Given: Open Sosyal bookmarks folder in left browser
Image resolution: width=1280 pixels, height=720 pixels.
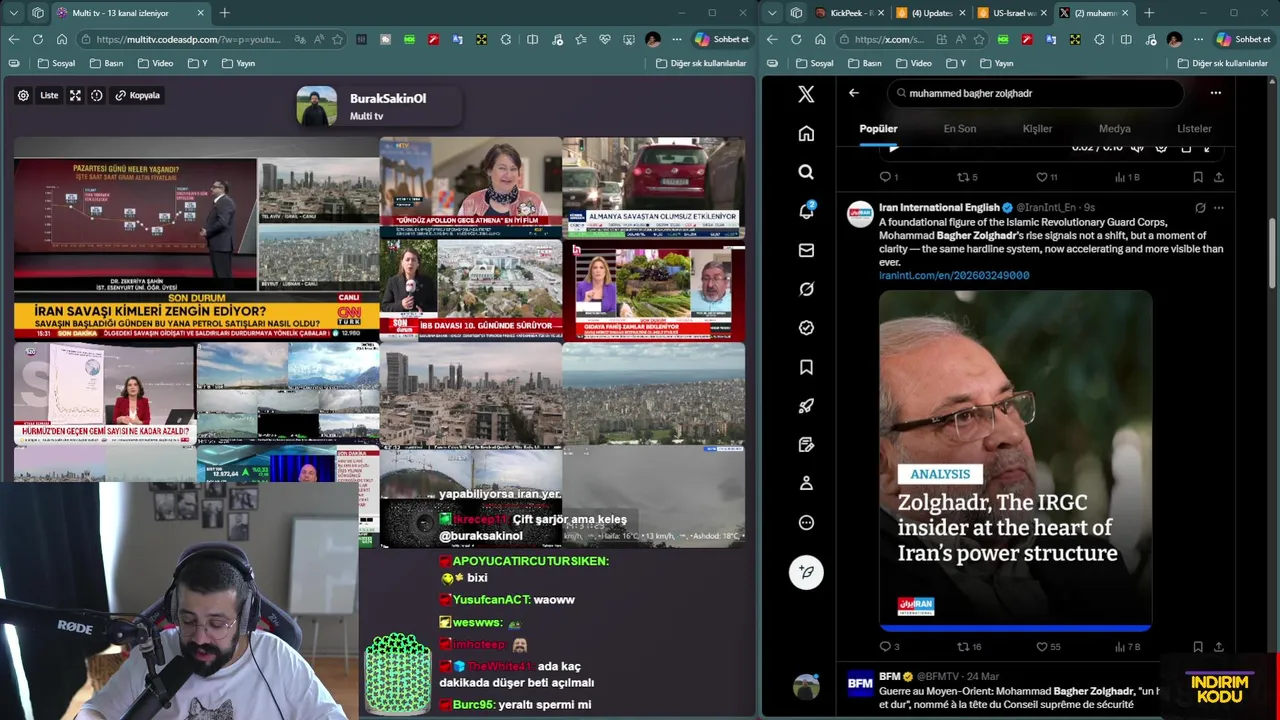Looking at the screenshot, I should point(56,63).
